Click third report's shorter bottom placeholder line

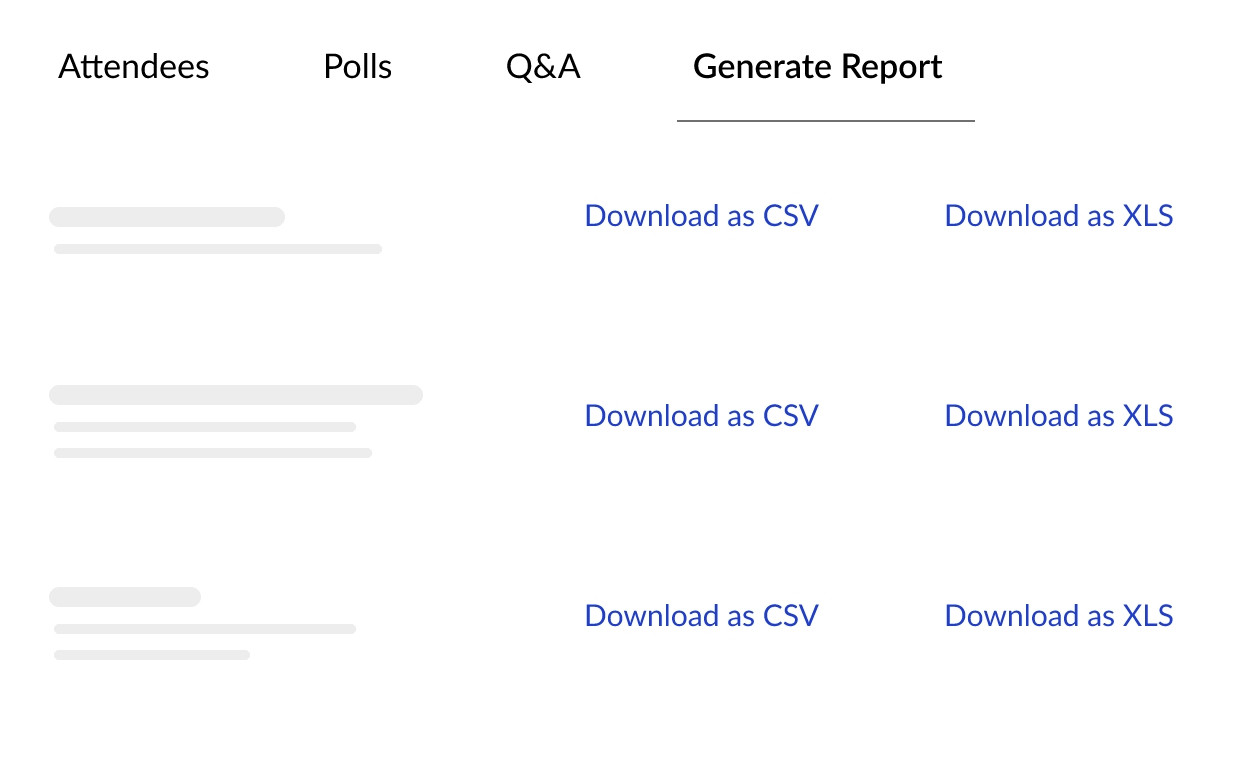point(152,655)
